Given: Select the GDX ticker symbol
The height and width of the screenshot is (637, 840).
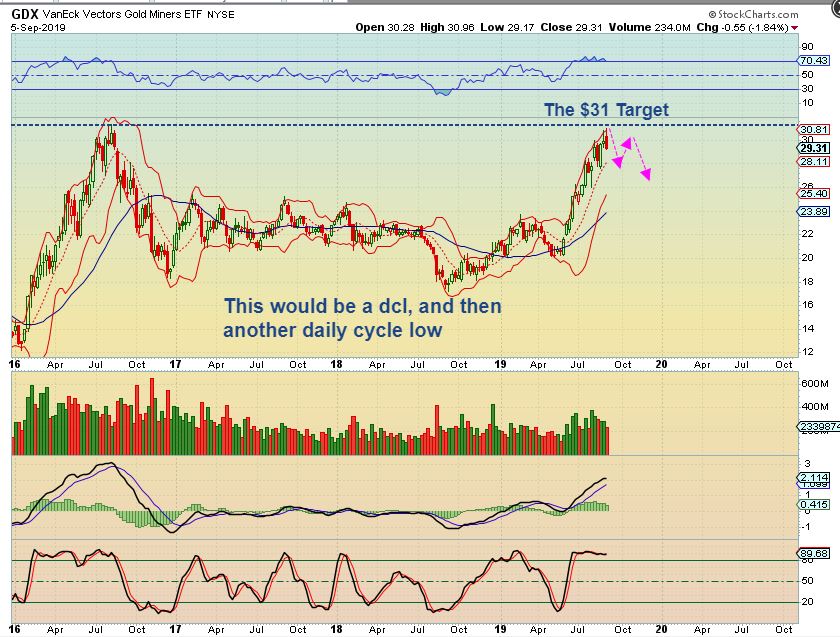Looking at the screenshot, I should (x=25, y=14).
